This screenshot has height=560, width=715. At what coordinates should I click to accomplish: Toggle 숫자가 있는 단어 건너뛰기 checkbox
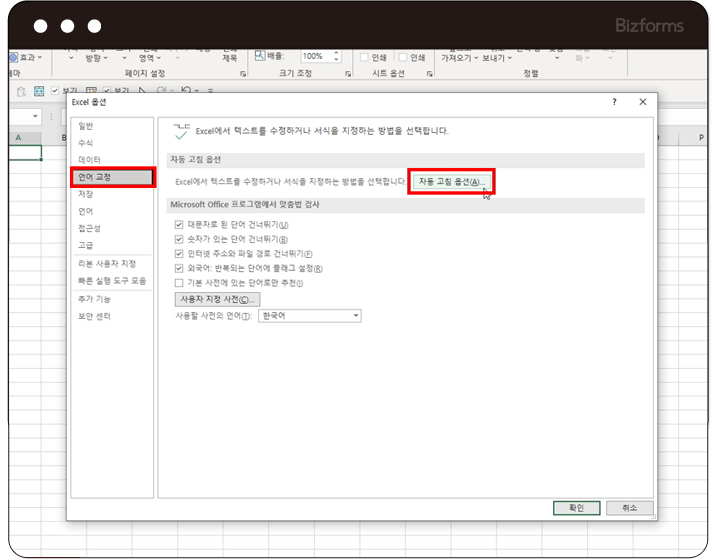(179, 240)
